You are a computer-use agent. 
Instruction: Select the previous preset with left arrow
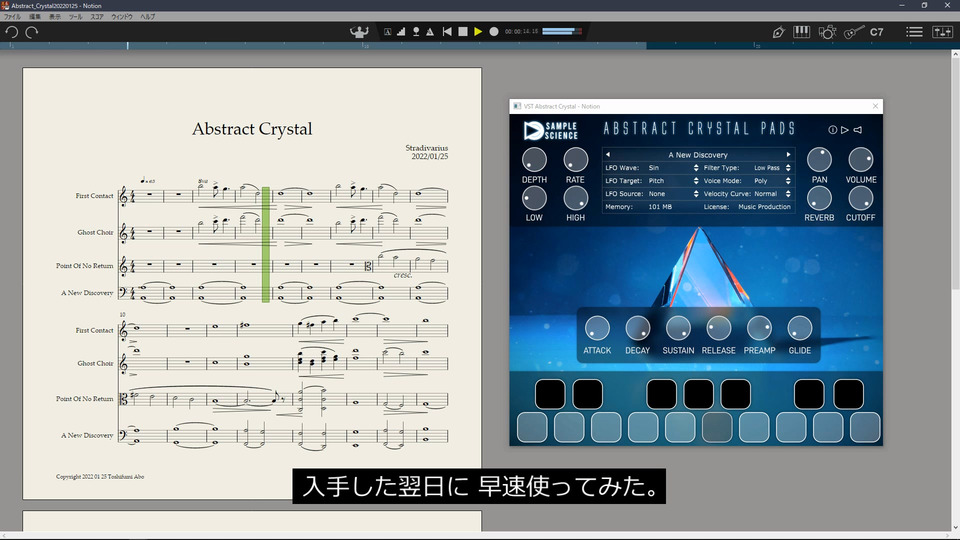(x=608, y=155)
